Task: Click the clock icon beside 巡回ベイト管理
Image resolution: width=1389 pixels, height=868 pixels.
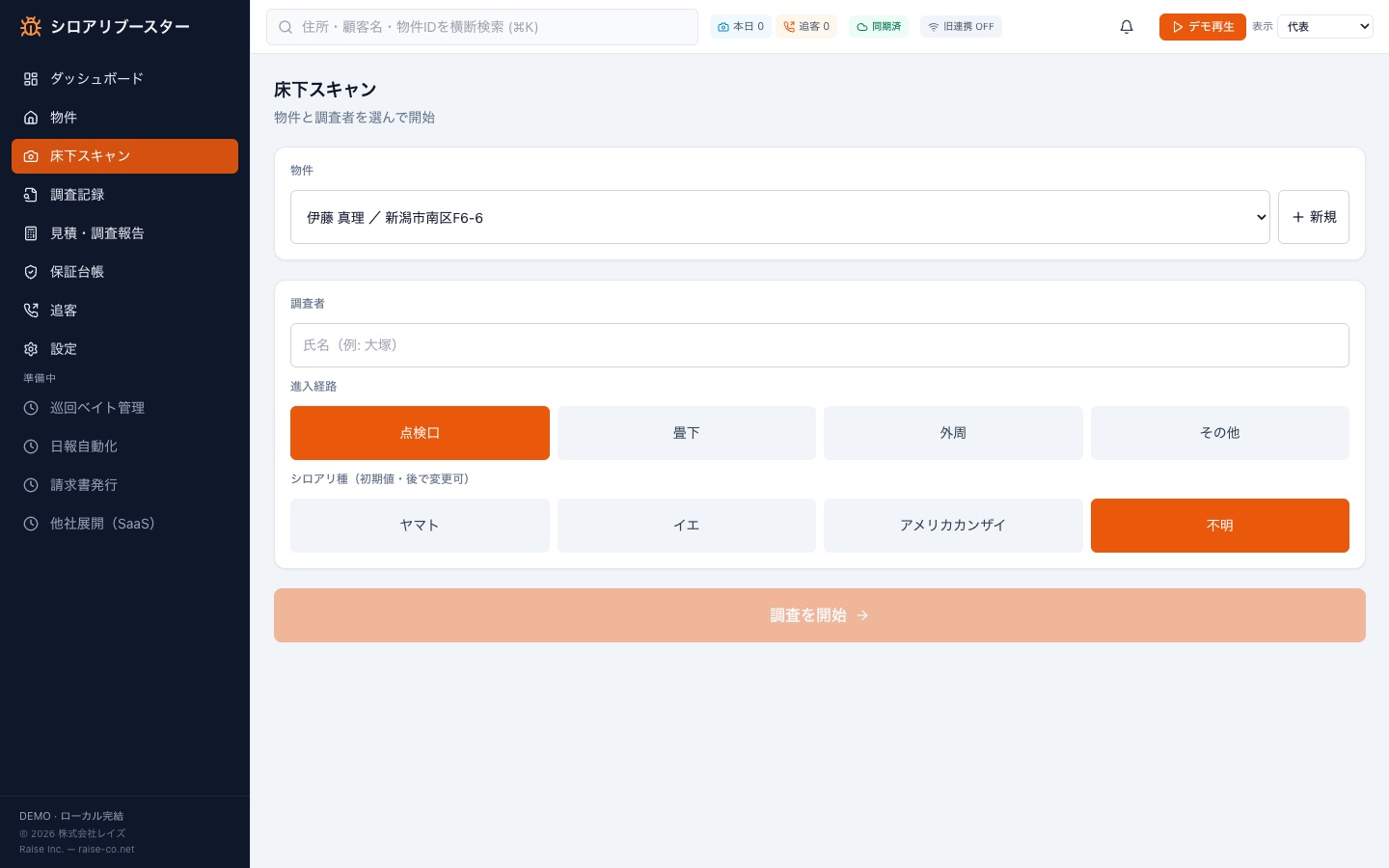Action: tap(31, 408)
